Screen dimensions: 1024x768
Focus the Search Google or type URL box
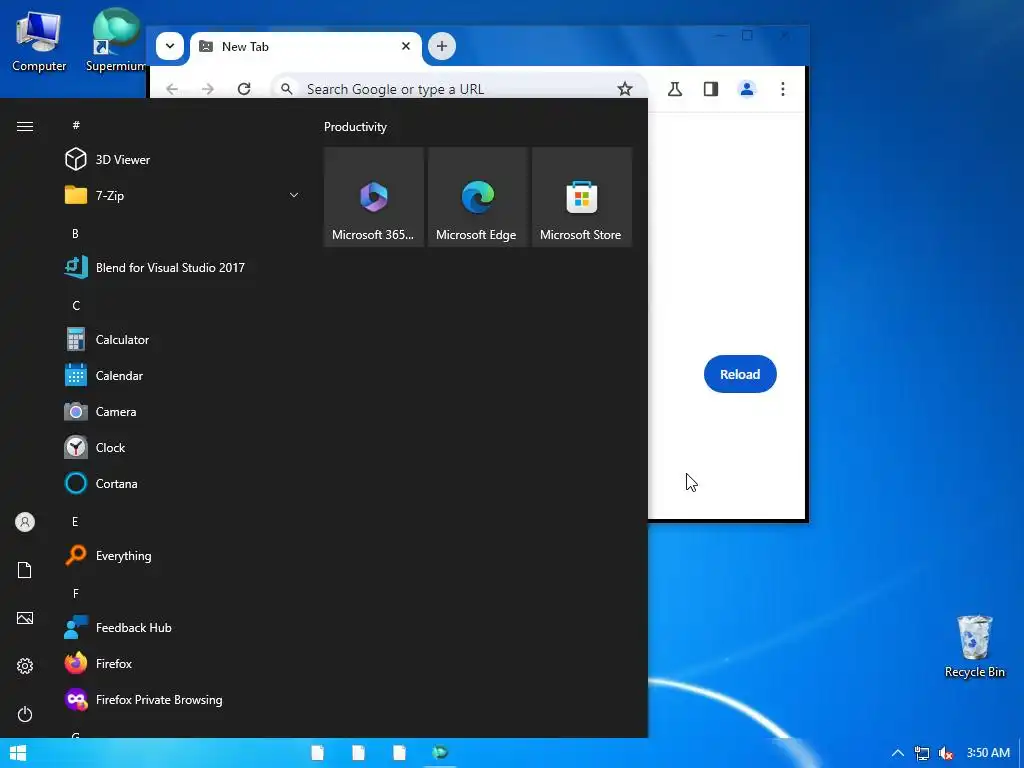tap(460, 89)
